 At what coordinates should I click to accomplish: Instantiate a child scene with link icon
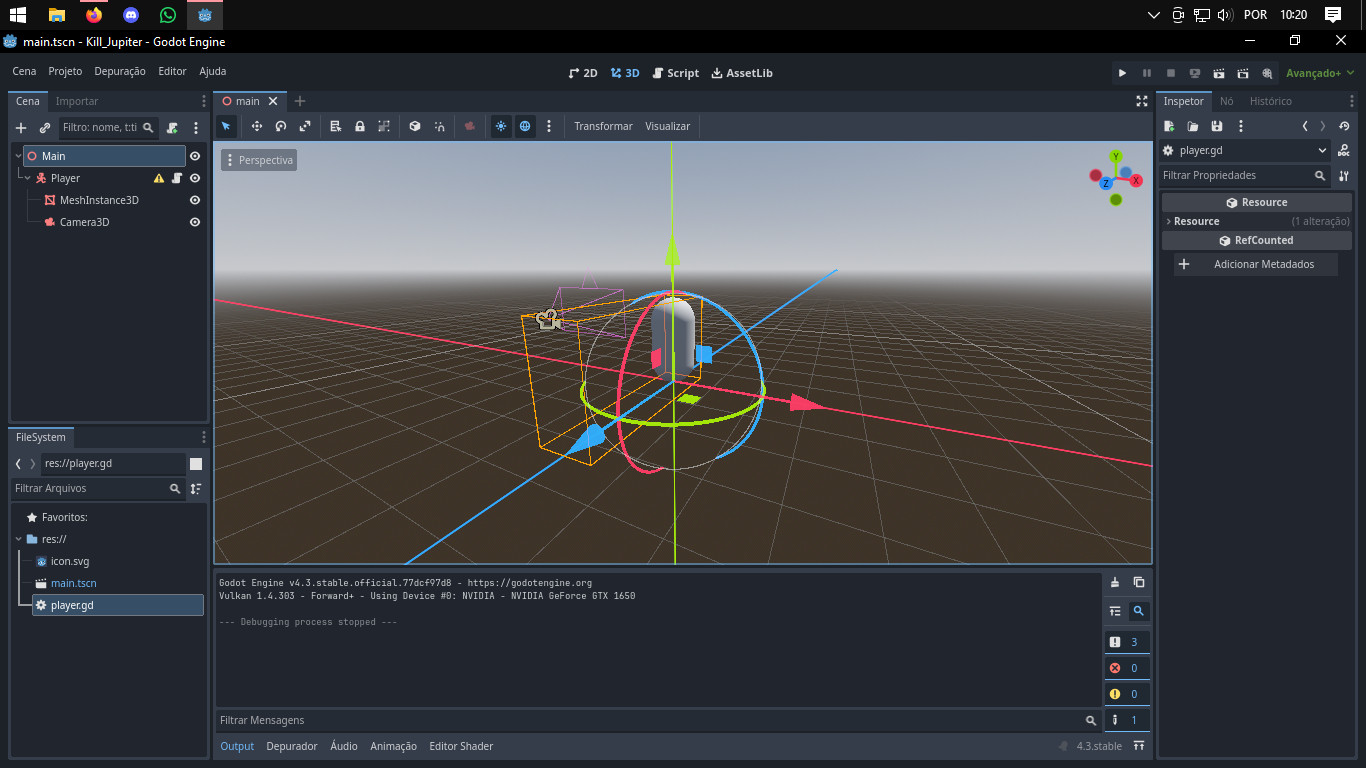pyautogui.click(x=44, y=128)
